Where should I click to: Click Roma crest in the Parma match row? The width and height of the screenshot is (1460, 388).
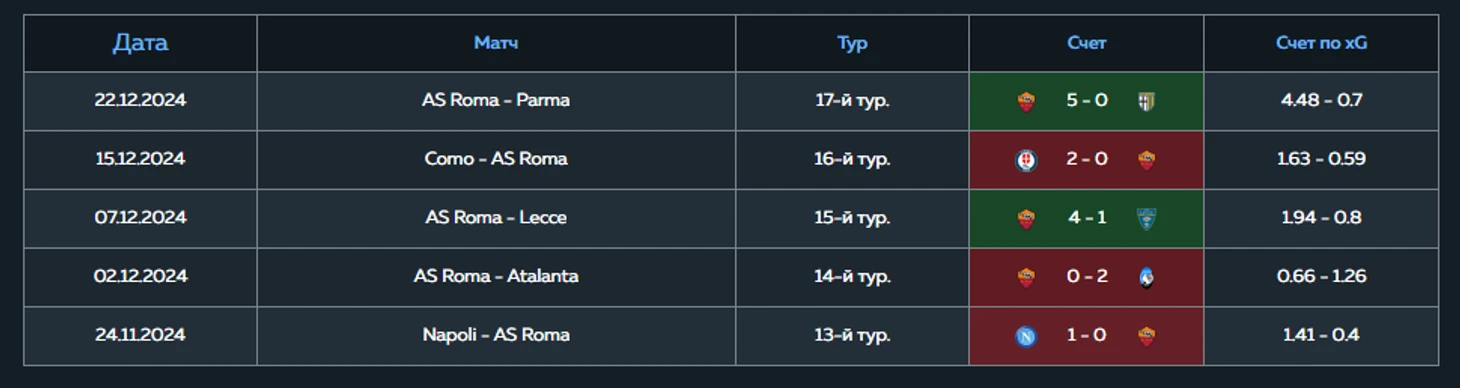1026,101
